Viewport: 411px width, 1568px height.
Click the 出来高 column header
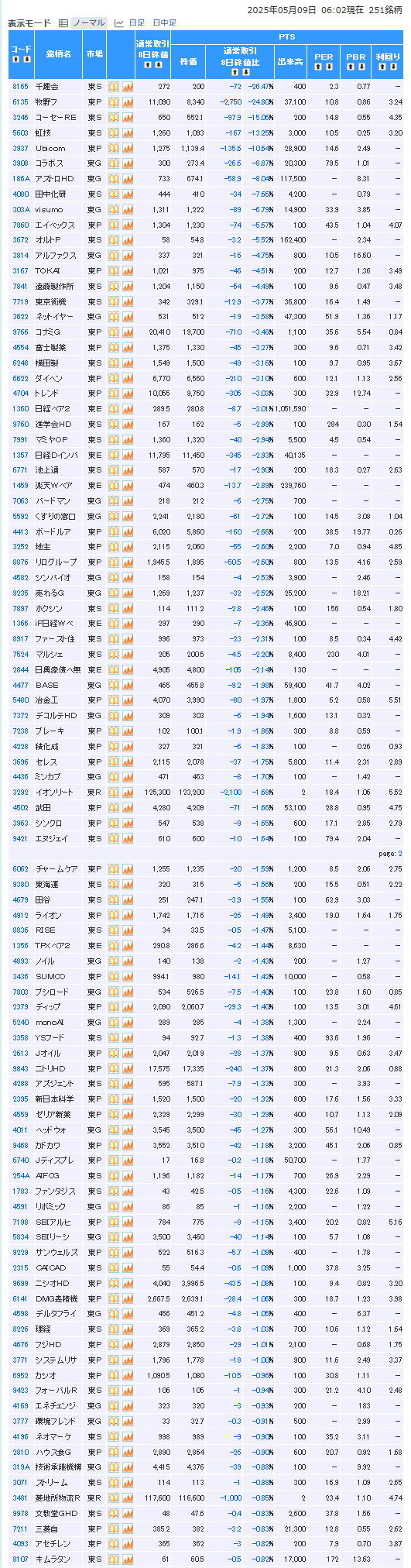coord(291,61)
